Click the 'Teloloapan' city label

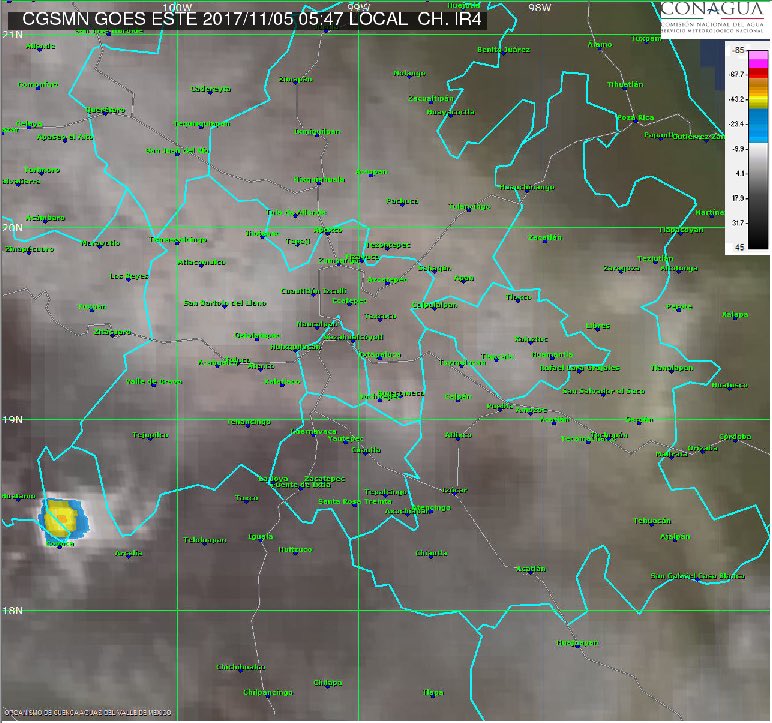point(205,540)
